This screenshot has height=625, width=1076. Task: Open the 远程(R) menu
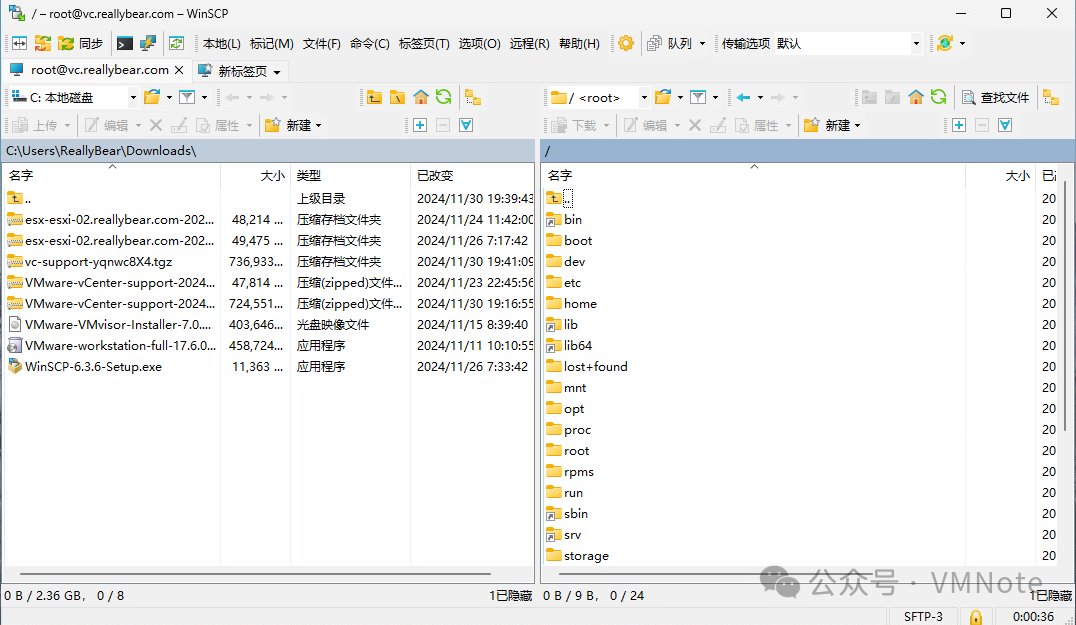[x=530, y=43]
